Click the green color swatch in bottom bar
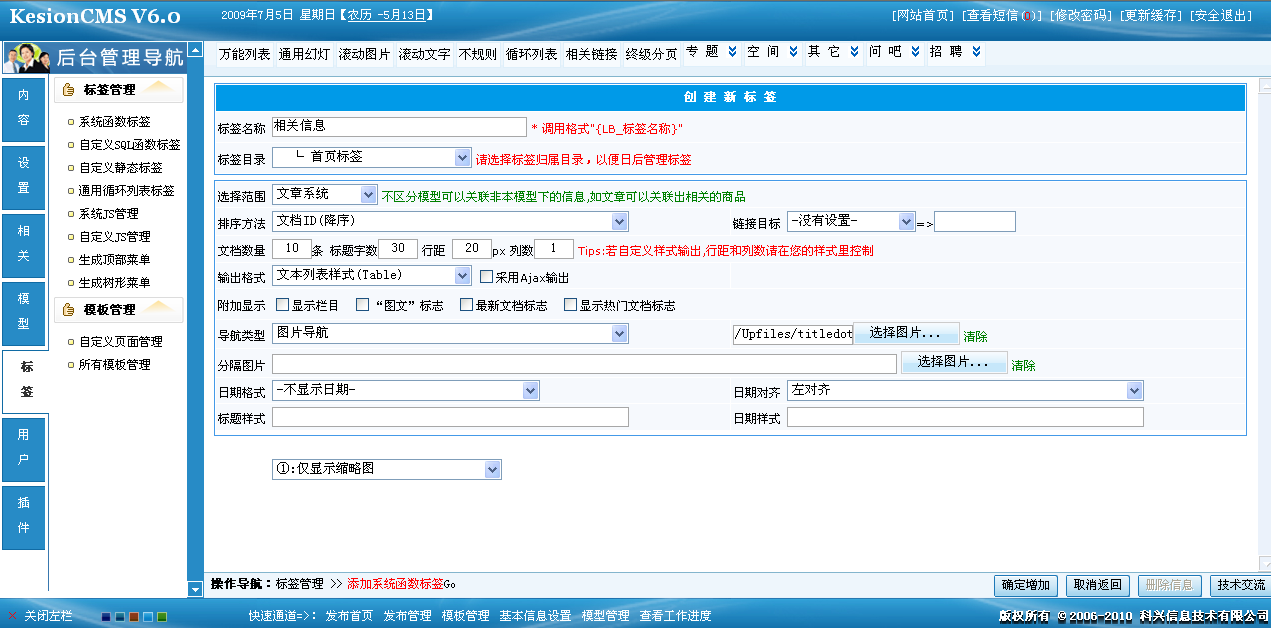This screenshot has width=1271, height=628. click(x=162, y=617)
